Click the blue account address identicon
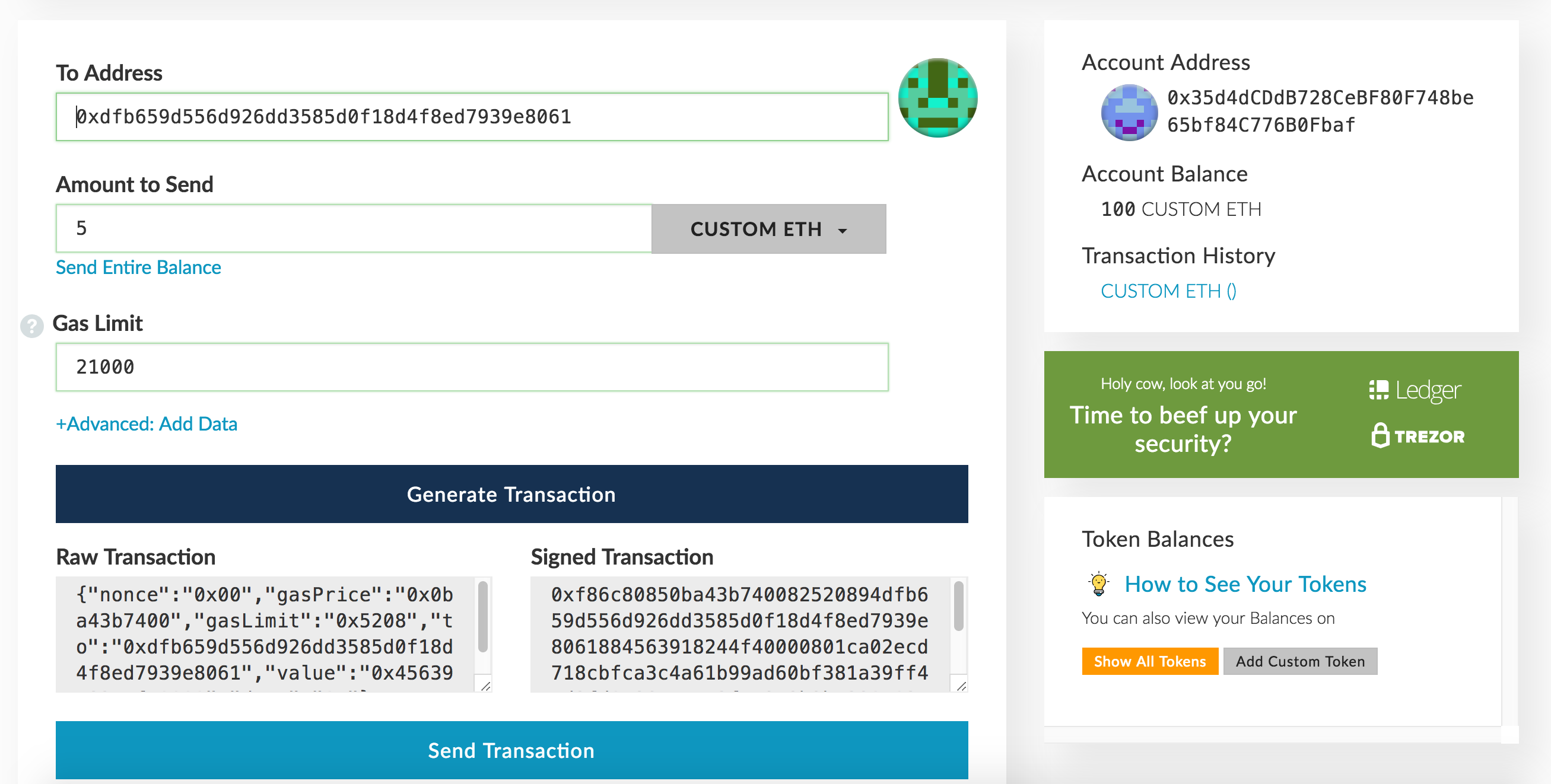Image resolution: width=1551 pixels, height=784 pixels. [x=1129, y=113]
